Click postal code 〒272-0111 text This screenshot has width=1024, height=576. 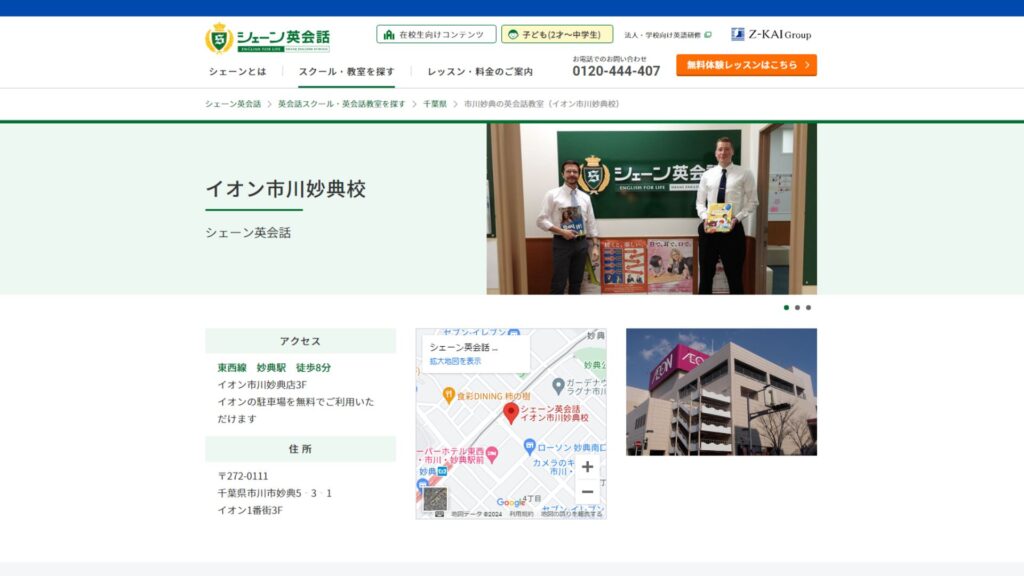243,476
